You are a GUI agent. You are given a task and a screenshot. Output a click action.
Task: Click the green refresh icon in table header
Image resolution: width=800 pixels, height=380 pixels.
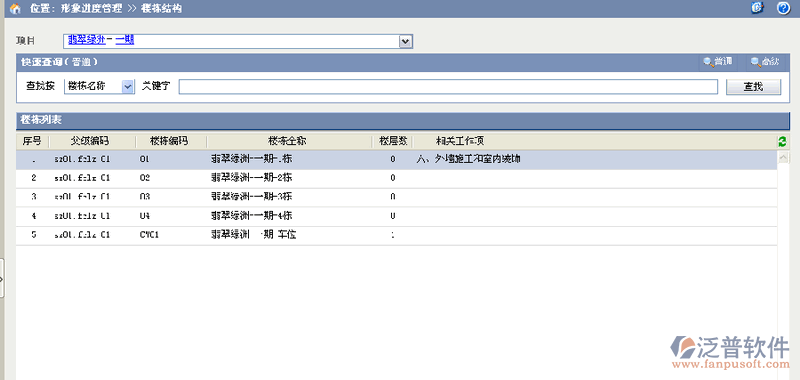[782, 142]
